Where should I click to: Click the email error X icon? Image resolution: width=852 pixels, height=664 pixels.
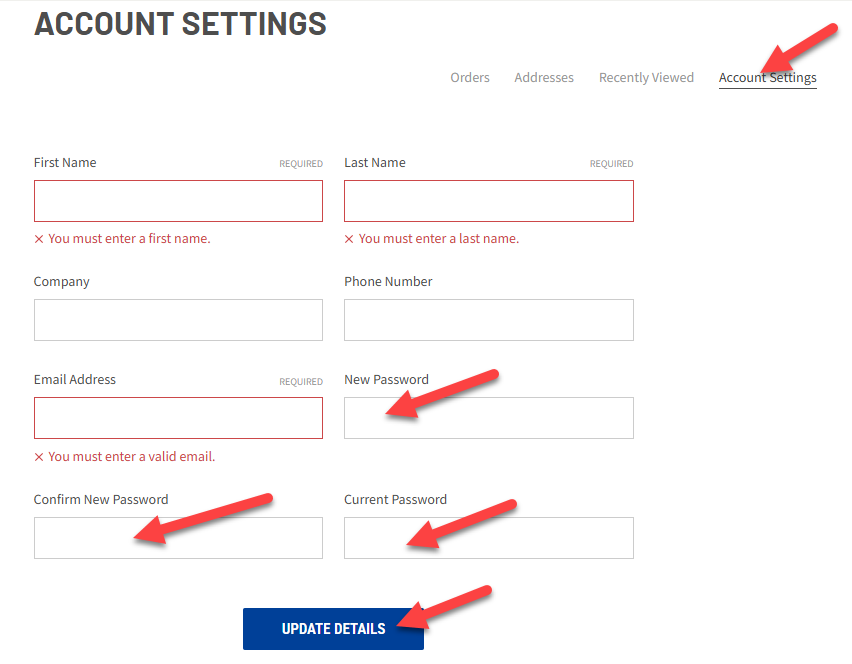(x=39, y=457)
